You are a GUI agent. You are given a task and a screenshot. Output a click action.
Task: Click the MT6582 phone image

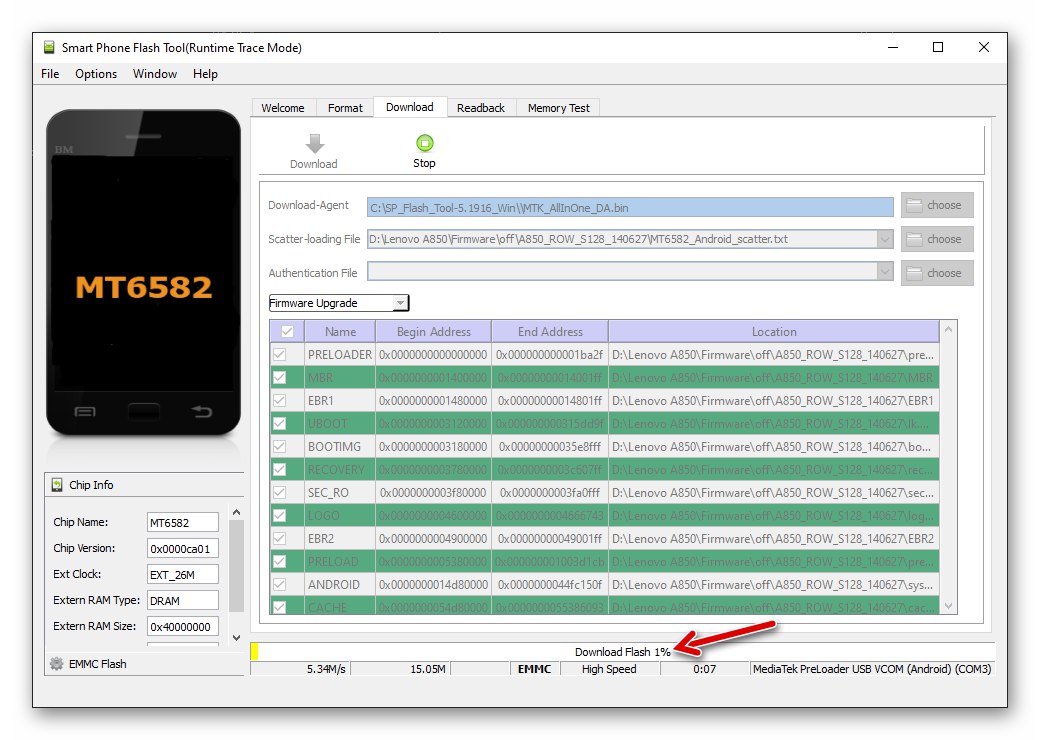[x=143, y=273]
